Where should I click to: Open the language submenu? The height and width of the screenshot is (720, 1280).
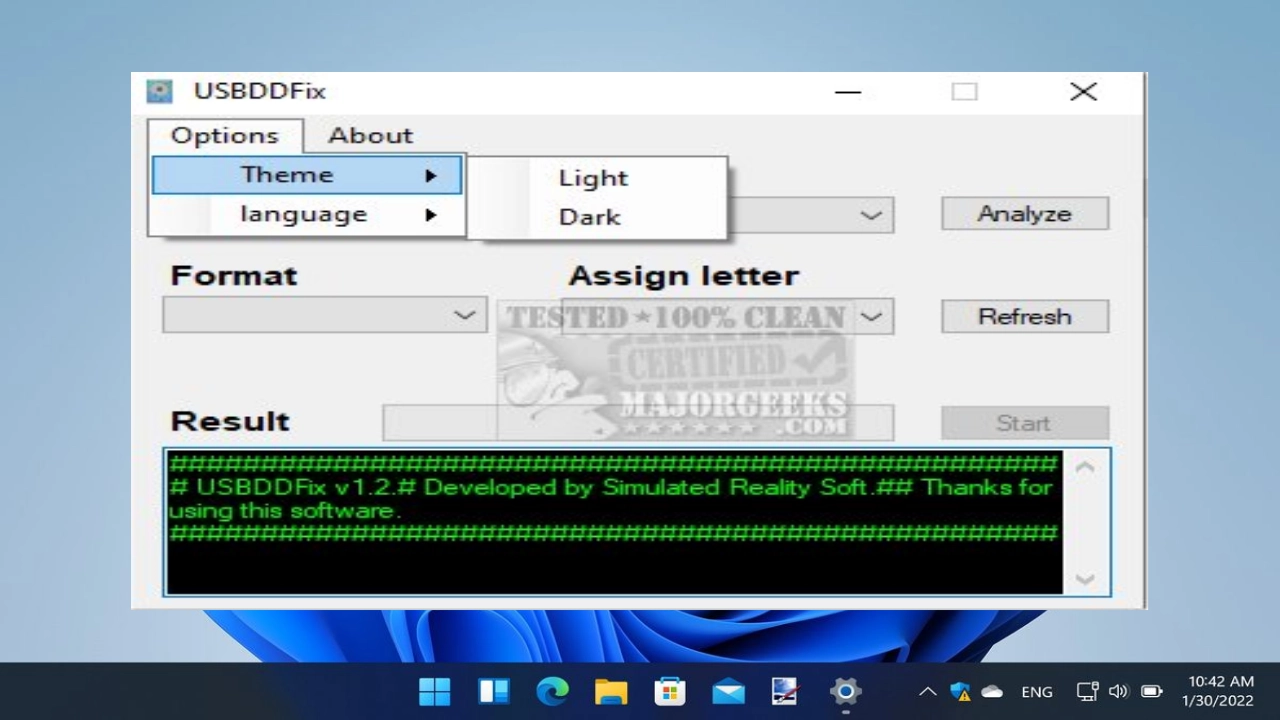pyautogui.click(x=307, y=214)
